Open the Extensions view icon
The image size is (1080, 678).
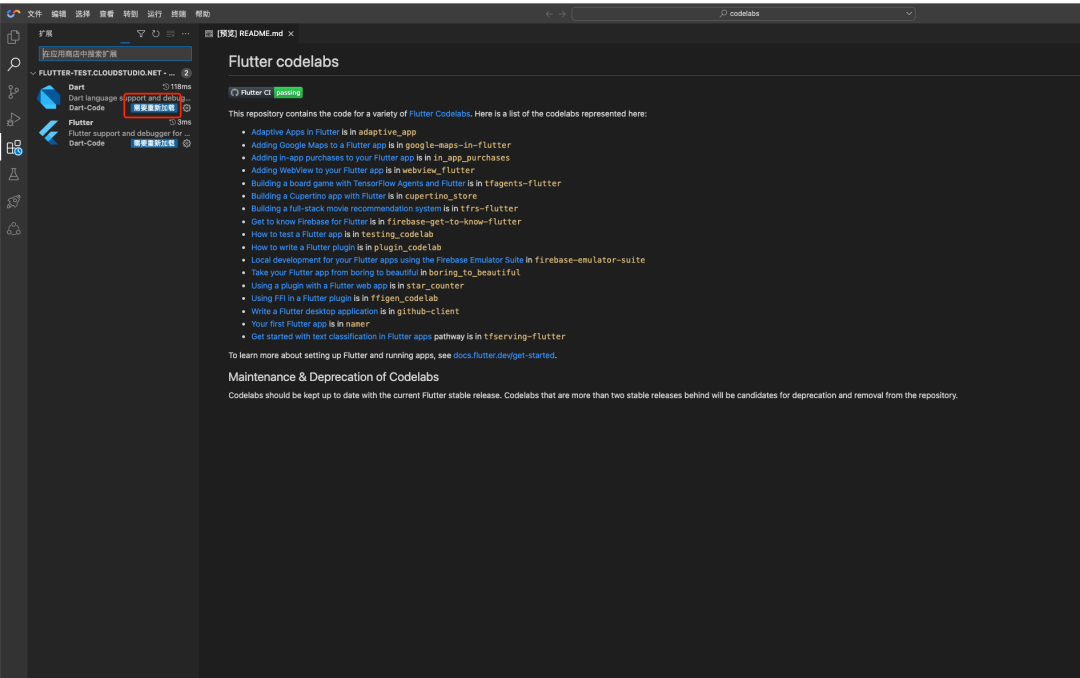point(14,147)
